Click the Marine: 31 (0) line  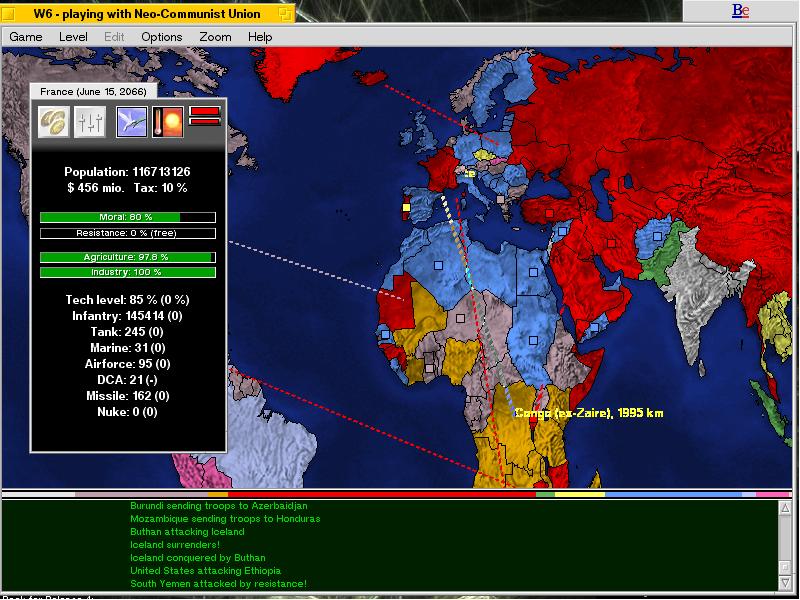click(128, 348)
